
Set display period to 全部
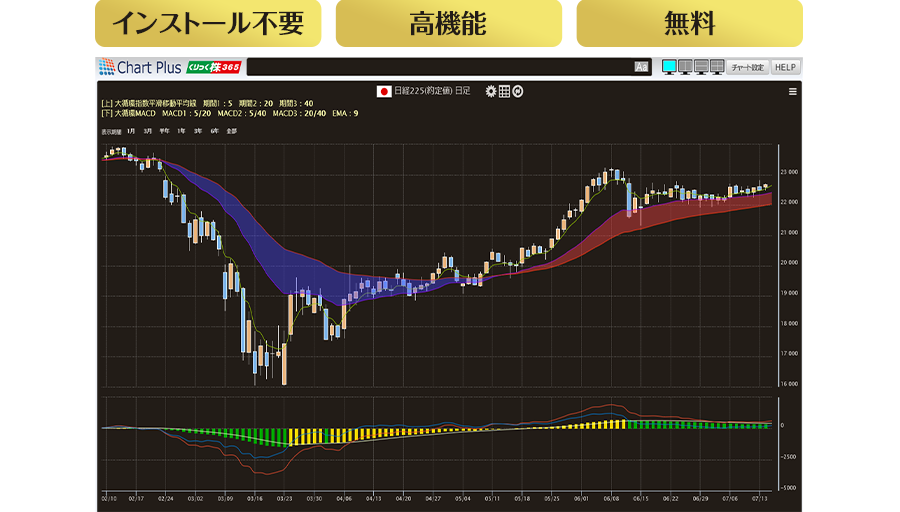[x=231, y=131]
